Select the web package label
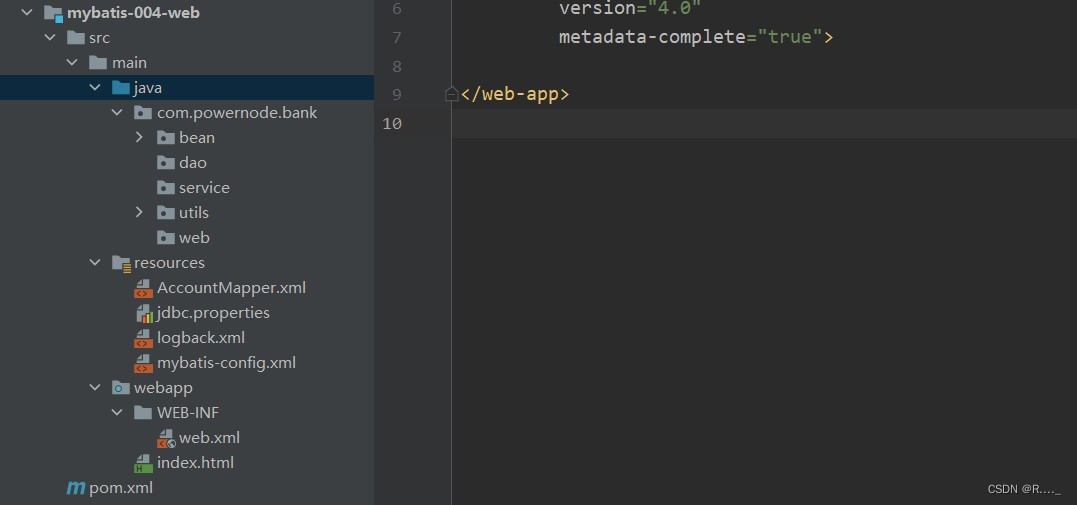Viewport: 1077px width, 505px height. (x=194, y=238)
